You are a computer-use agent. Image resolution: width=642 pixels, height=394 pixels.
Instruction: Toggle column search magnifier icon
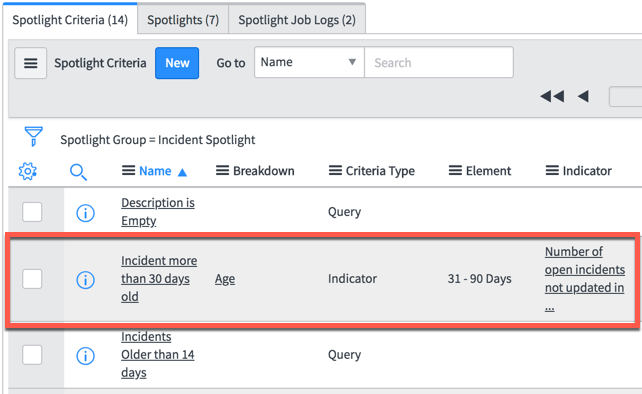pyautogui.click(x=78, y=172)
